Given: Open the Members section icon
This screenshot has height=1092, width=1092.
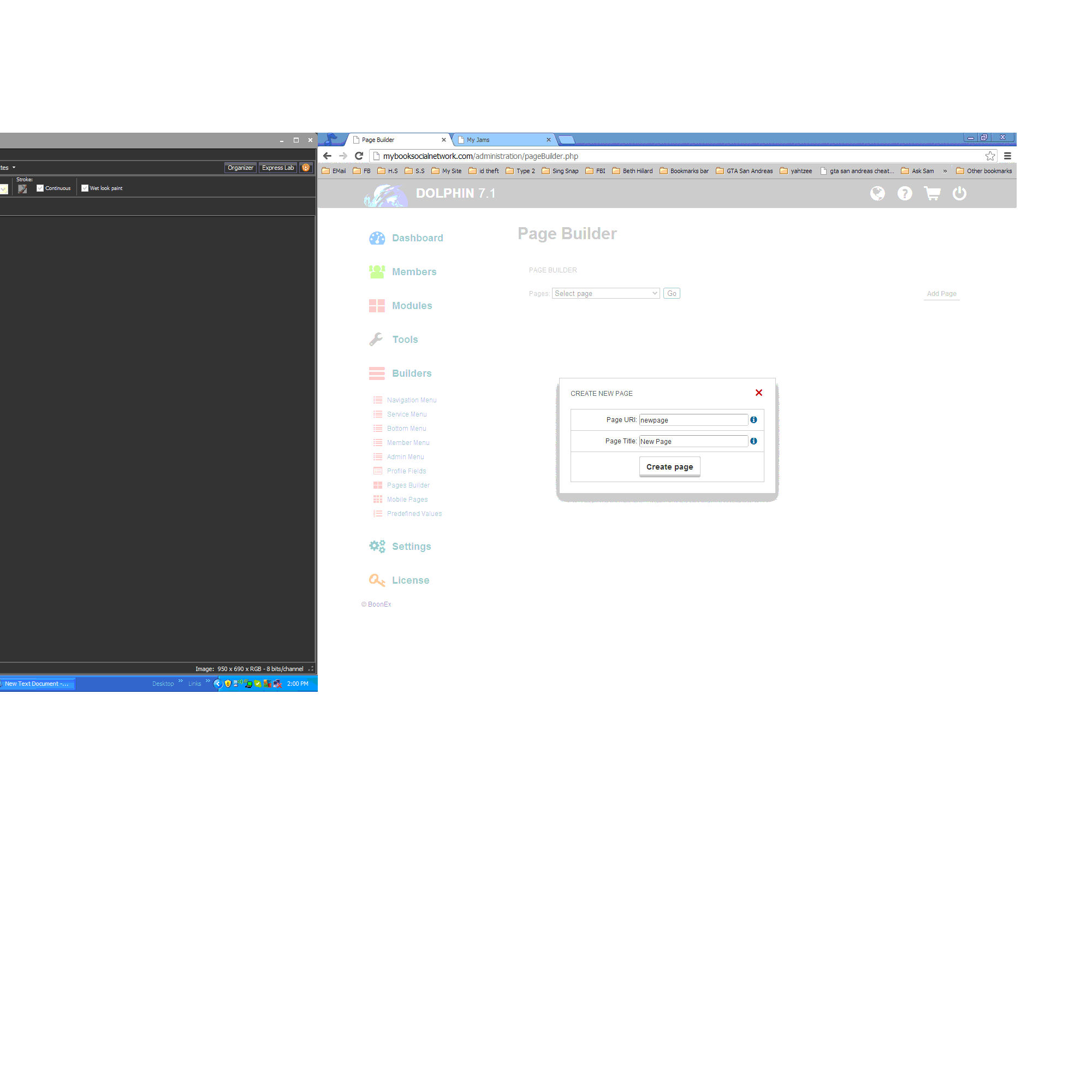Looking at the screenshot, I should [377, 272].
